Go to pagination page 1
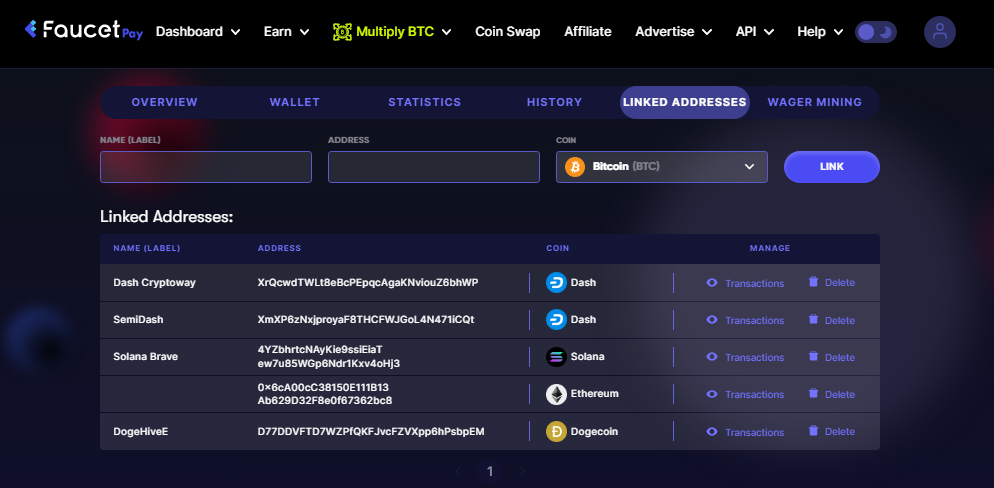 (489, 471)
